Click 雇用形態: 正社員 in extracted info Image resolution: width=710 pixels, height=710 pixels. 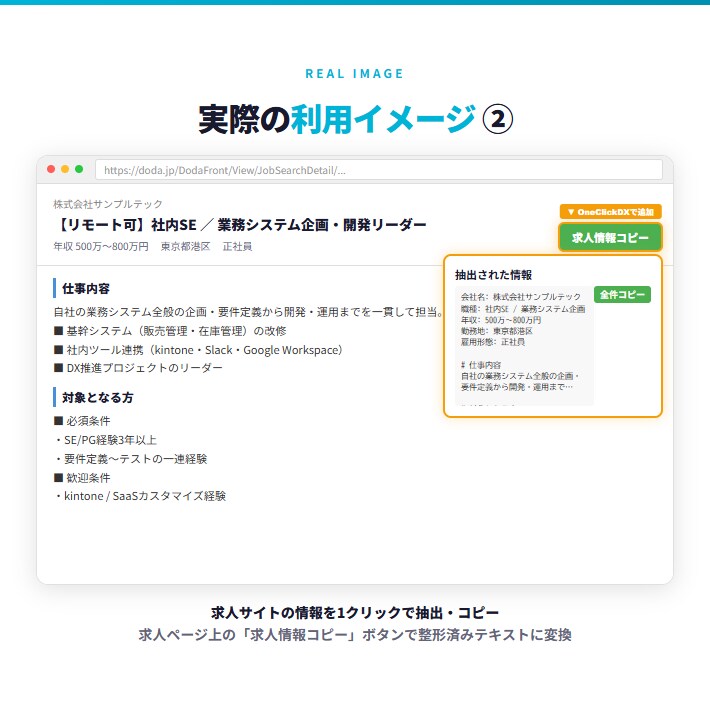click(x=493, y=342)
